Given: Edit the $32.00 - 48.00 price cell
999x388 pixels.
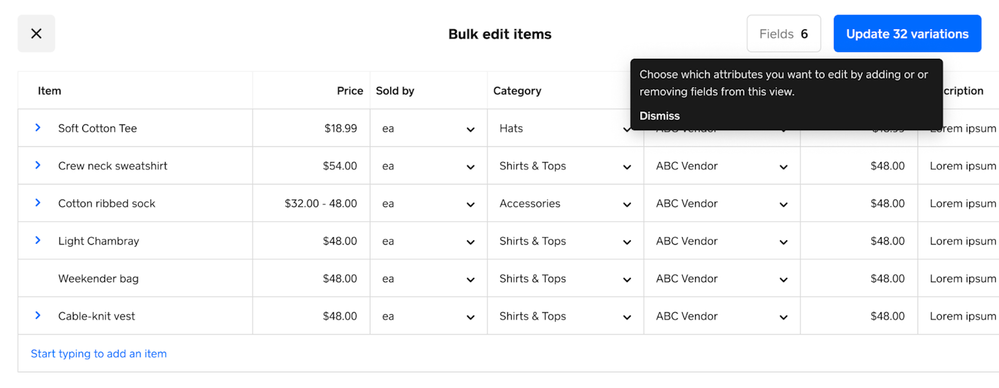Looking at the screenshot, I should click(312, 204).
